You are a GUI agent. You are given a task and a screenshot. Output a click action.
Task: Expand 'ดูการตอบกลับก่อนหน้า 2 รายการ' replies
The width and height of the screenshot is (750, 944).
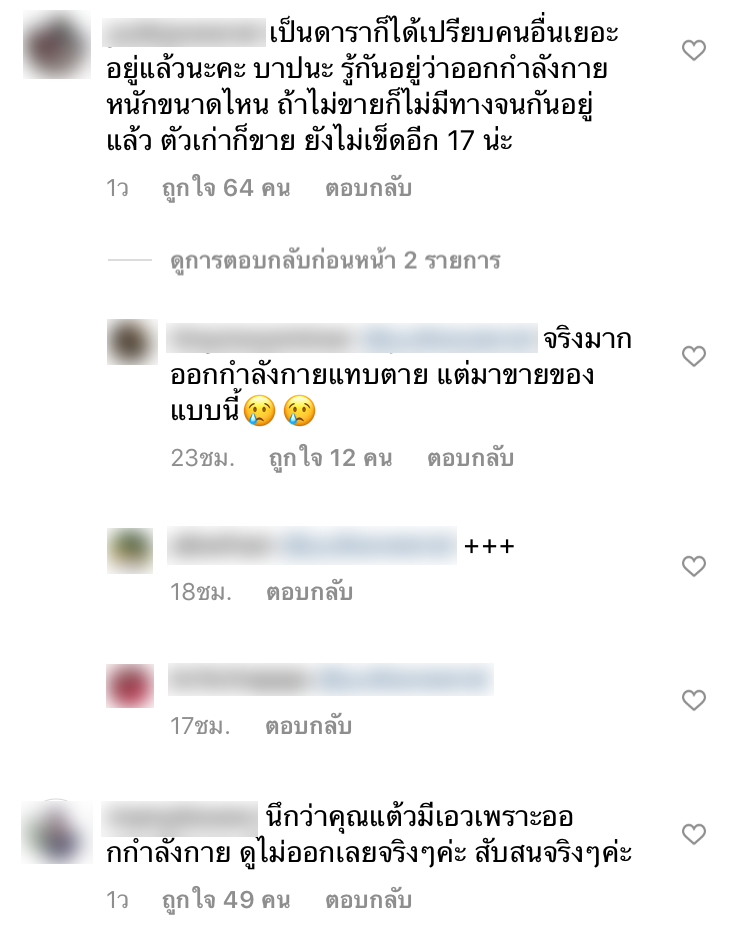point(335,261)
